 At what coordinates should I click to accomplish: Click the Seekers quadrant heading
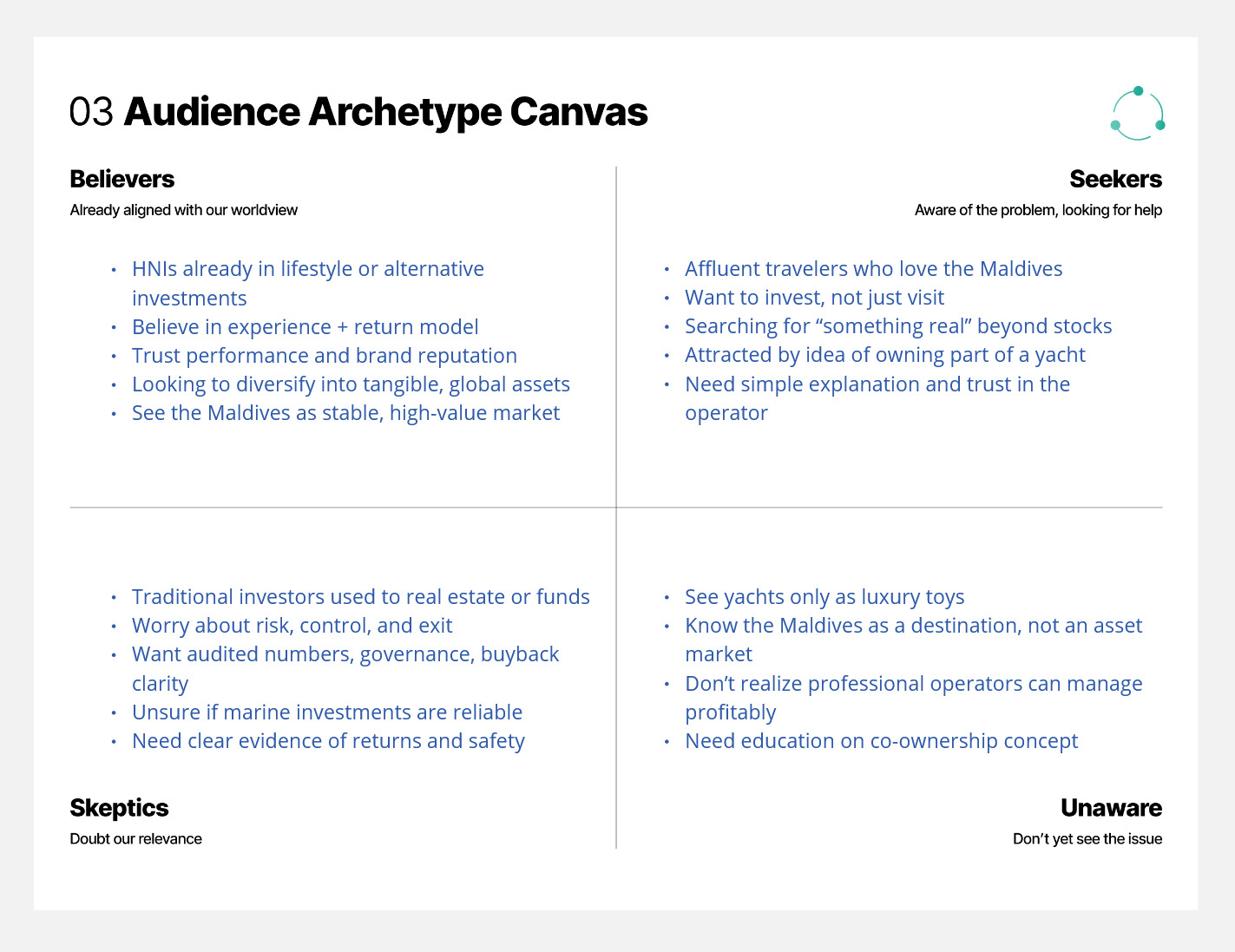pyautogui.click(x=1114, y=180)
